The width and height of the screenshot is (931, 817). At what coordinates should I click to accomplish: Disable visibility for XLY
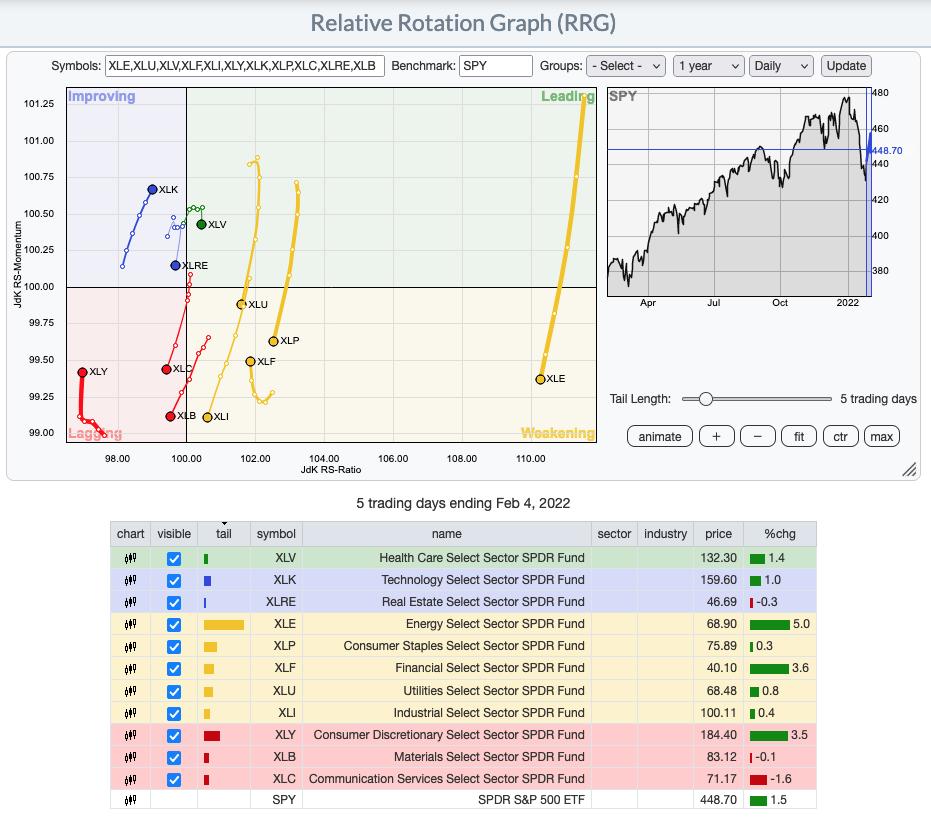pyautogui.click(x=174, y=736)
